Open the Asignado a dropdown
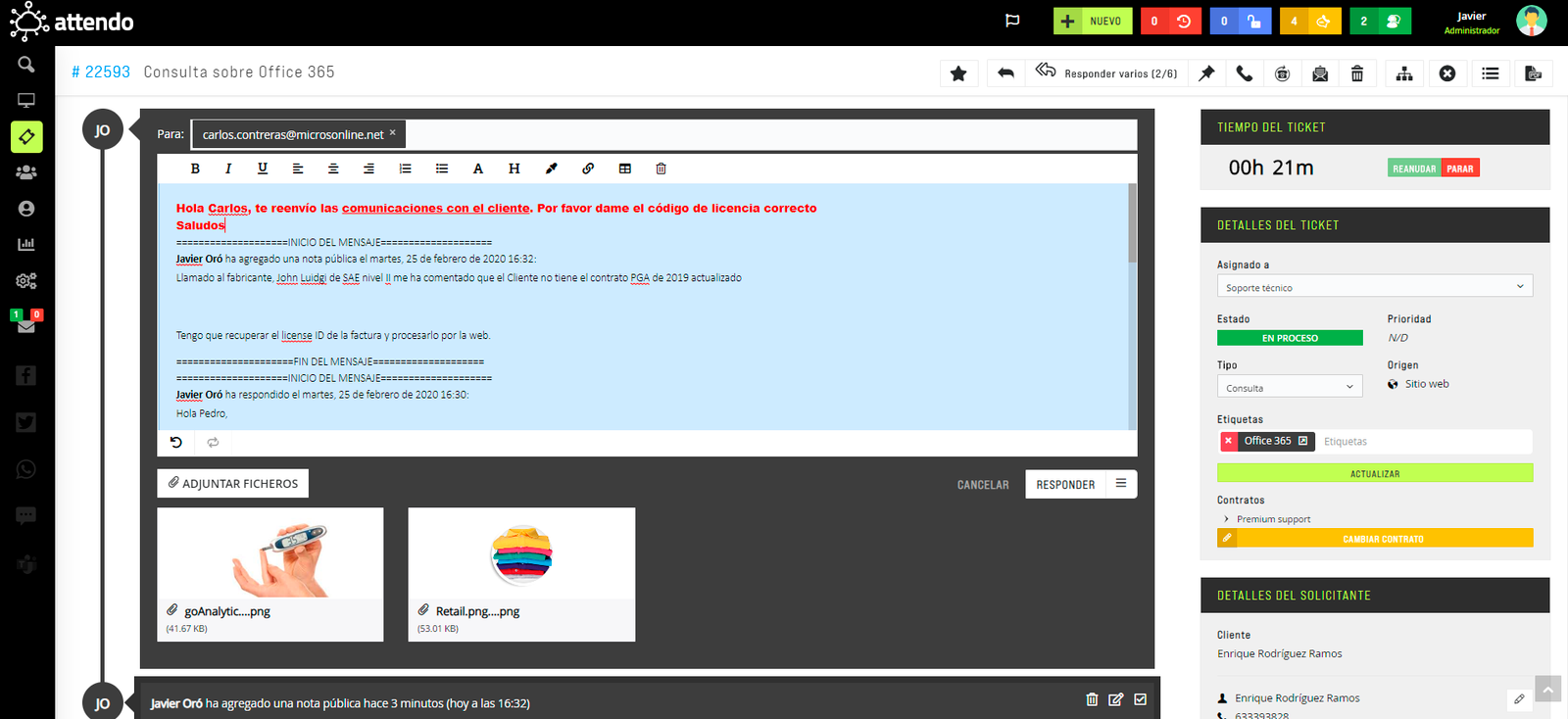 coord(1374,287)
